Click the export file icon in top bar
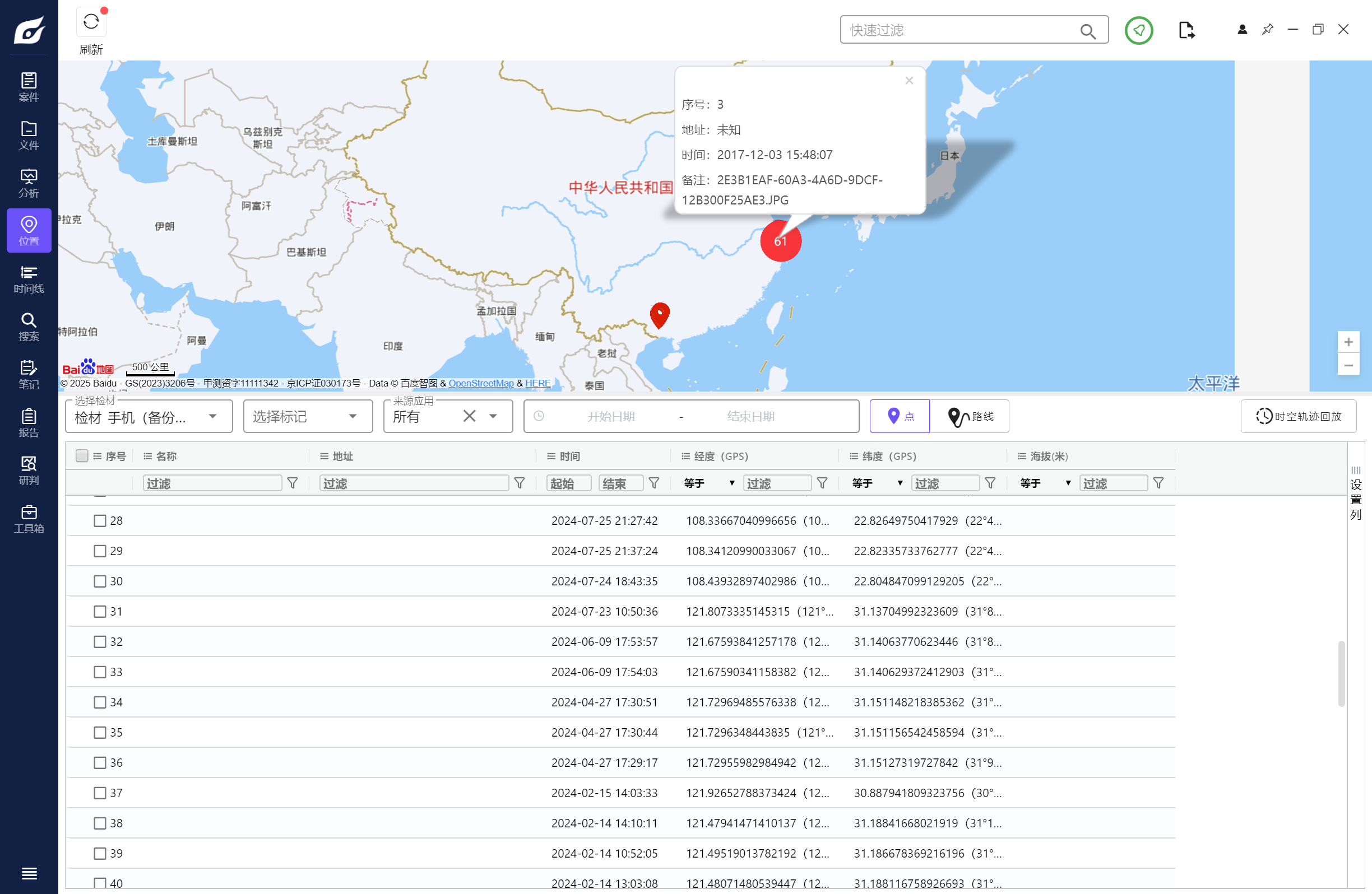1372x894 pixels. pos(1186,30)
